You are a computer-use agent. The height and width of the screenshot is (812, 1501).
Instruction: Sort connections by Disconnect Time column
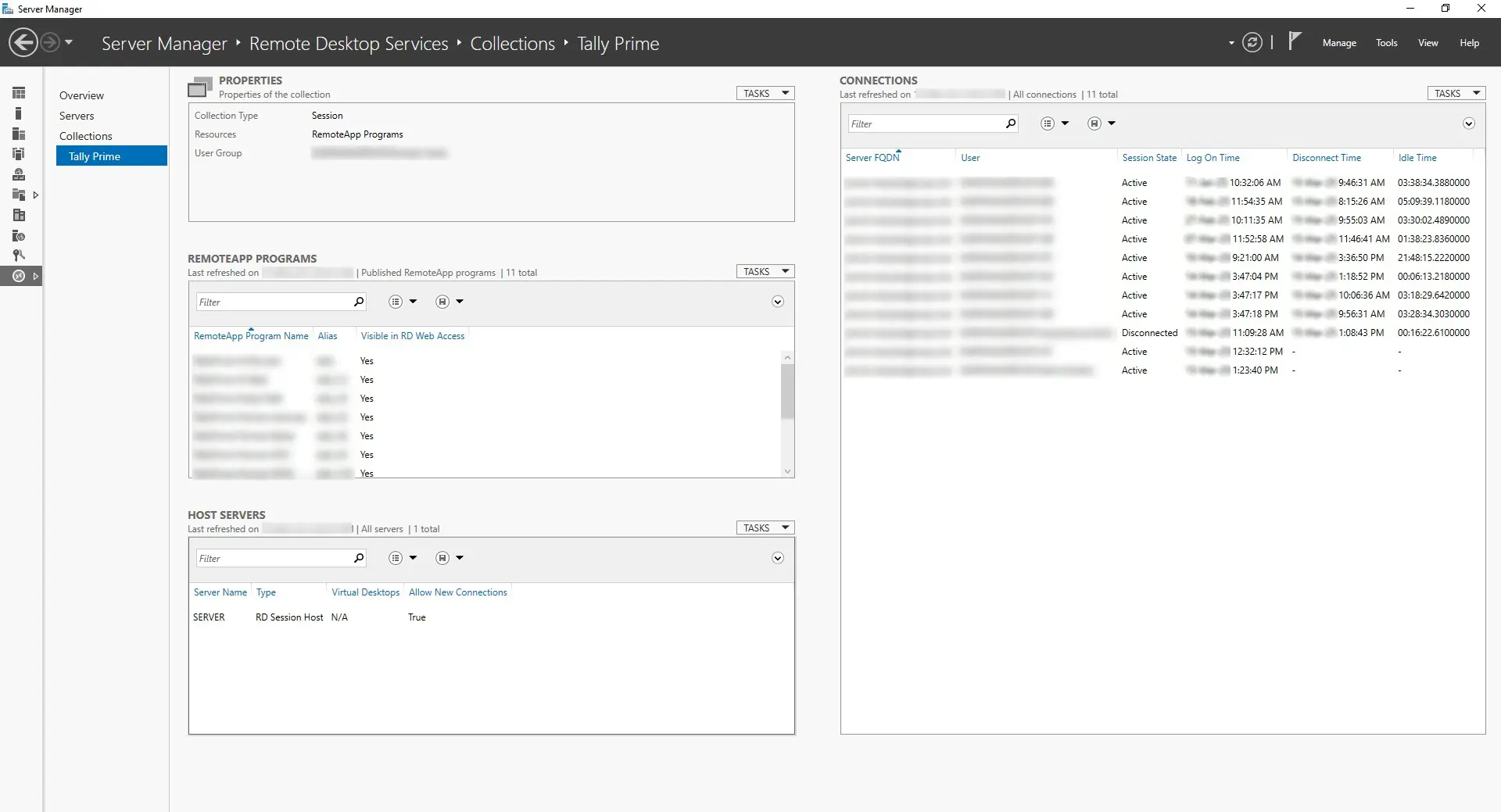[1327, 158]
